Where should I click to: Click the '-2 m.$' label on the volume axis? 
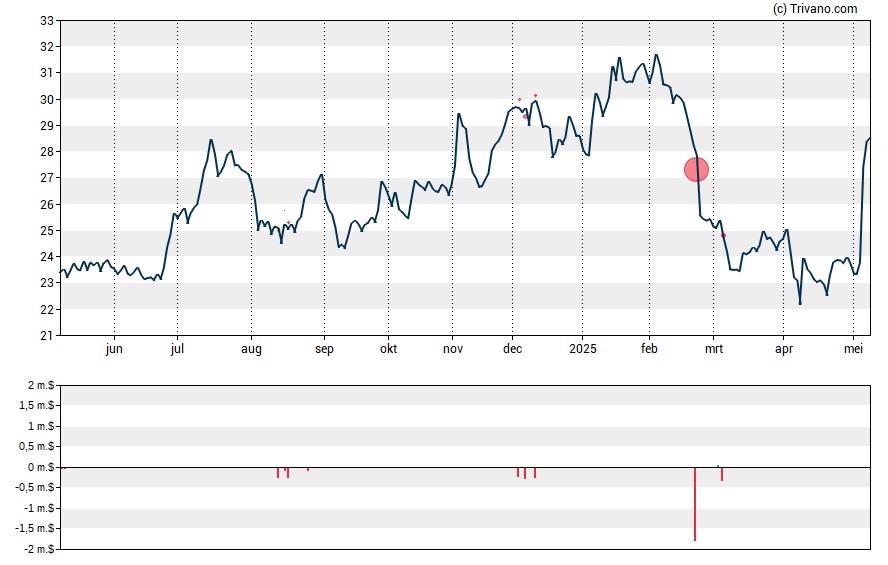(39, 549)
